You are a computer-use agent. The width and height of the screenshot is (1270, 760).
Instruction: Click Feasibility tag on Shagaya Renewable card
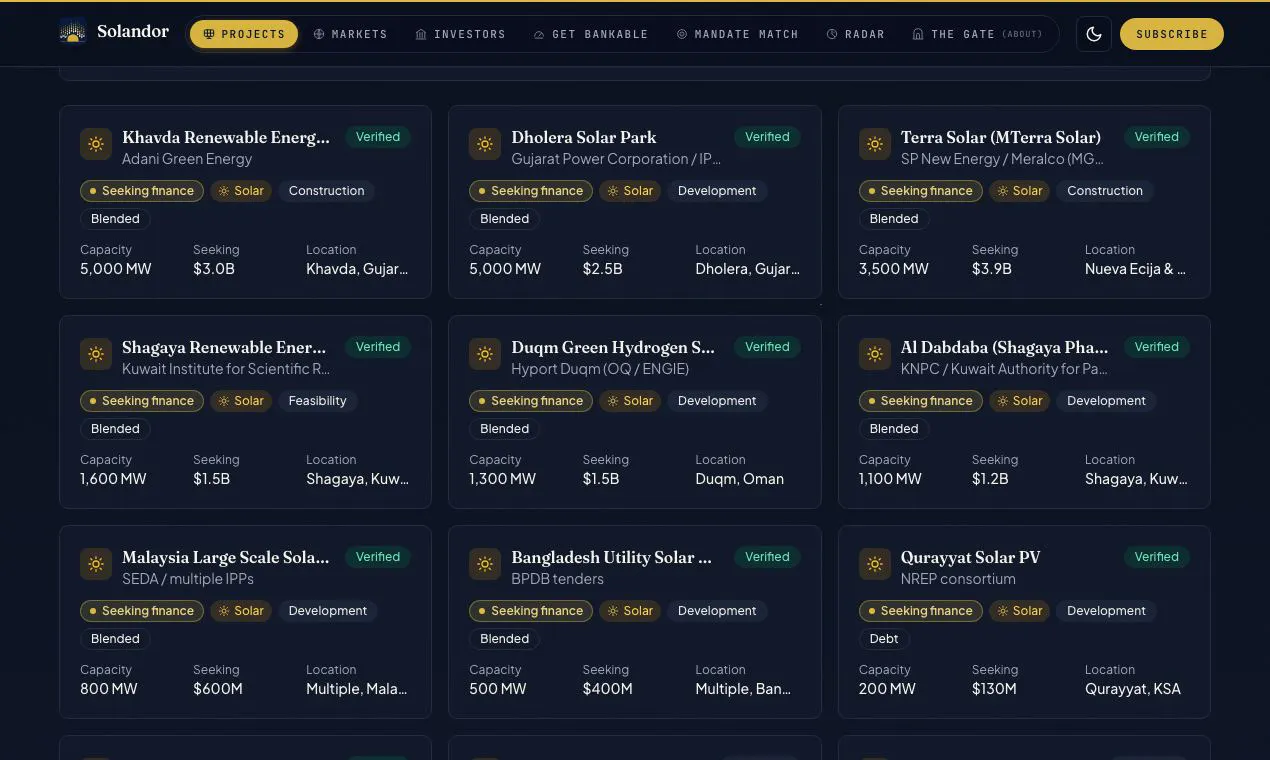(x=318, y=401)
